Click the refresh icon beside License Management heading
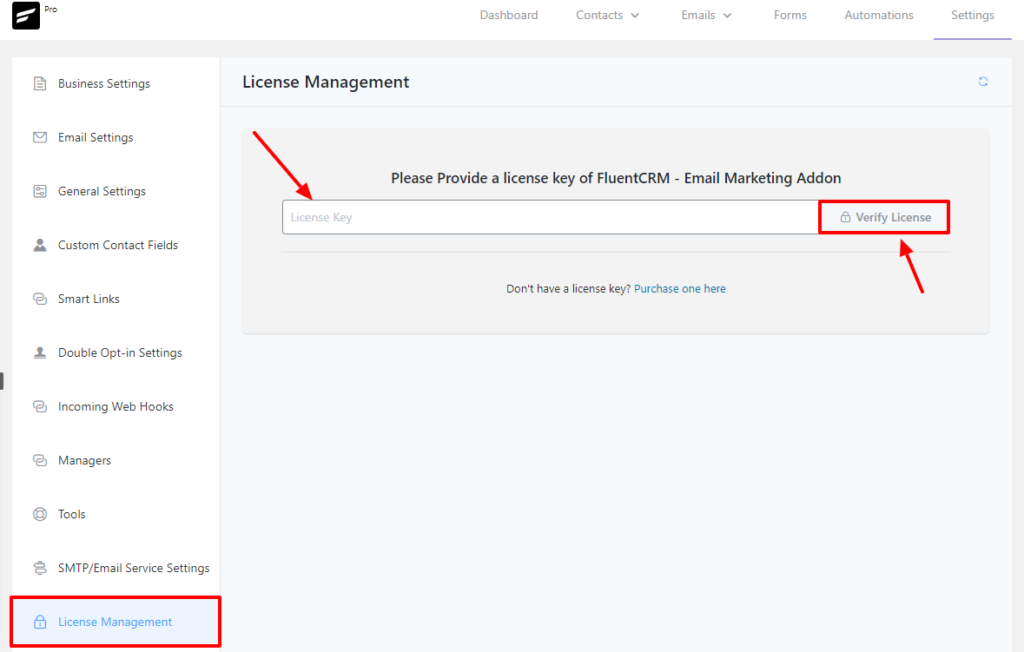The height and width of the screenshot is (652, 1024). point(983,82)
